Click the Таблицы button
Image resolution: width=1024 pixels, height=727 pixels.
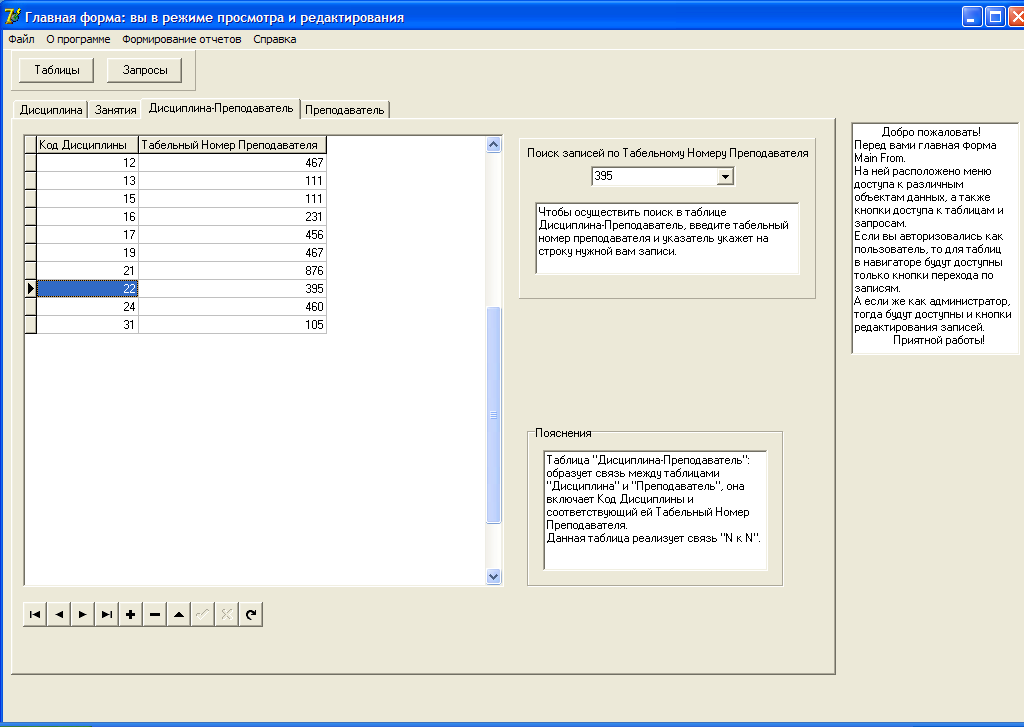[x=57, y=70]
